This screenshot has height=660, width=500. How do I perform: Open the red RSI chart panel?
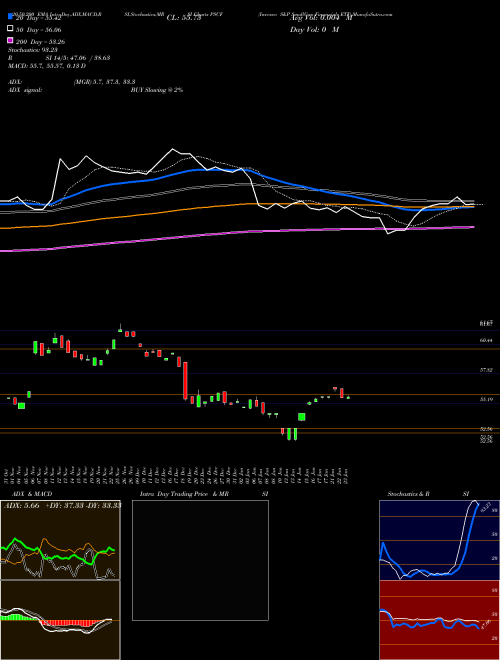439,620
